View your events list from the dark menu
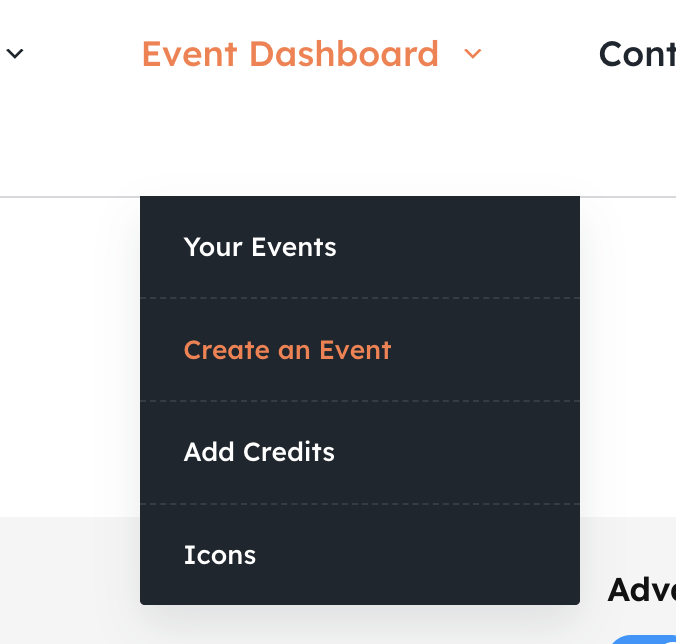676x644 pixels. tap(260, 247)
